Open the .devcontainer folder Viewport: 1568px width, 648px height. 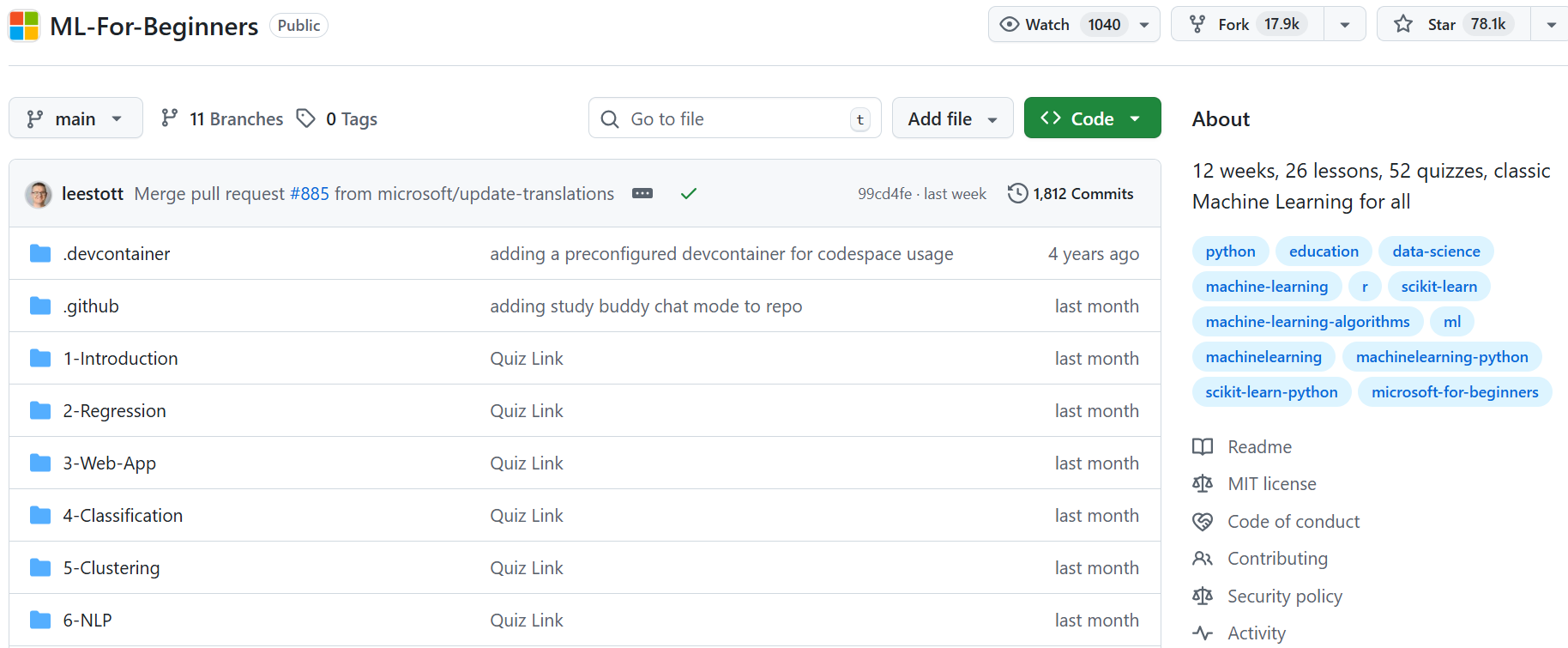(x=117, y=254)
